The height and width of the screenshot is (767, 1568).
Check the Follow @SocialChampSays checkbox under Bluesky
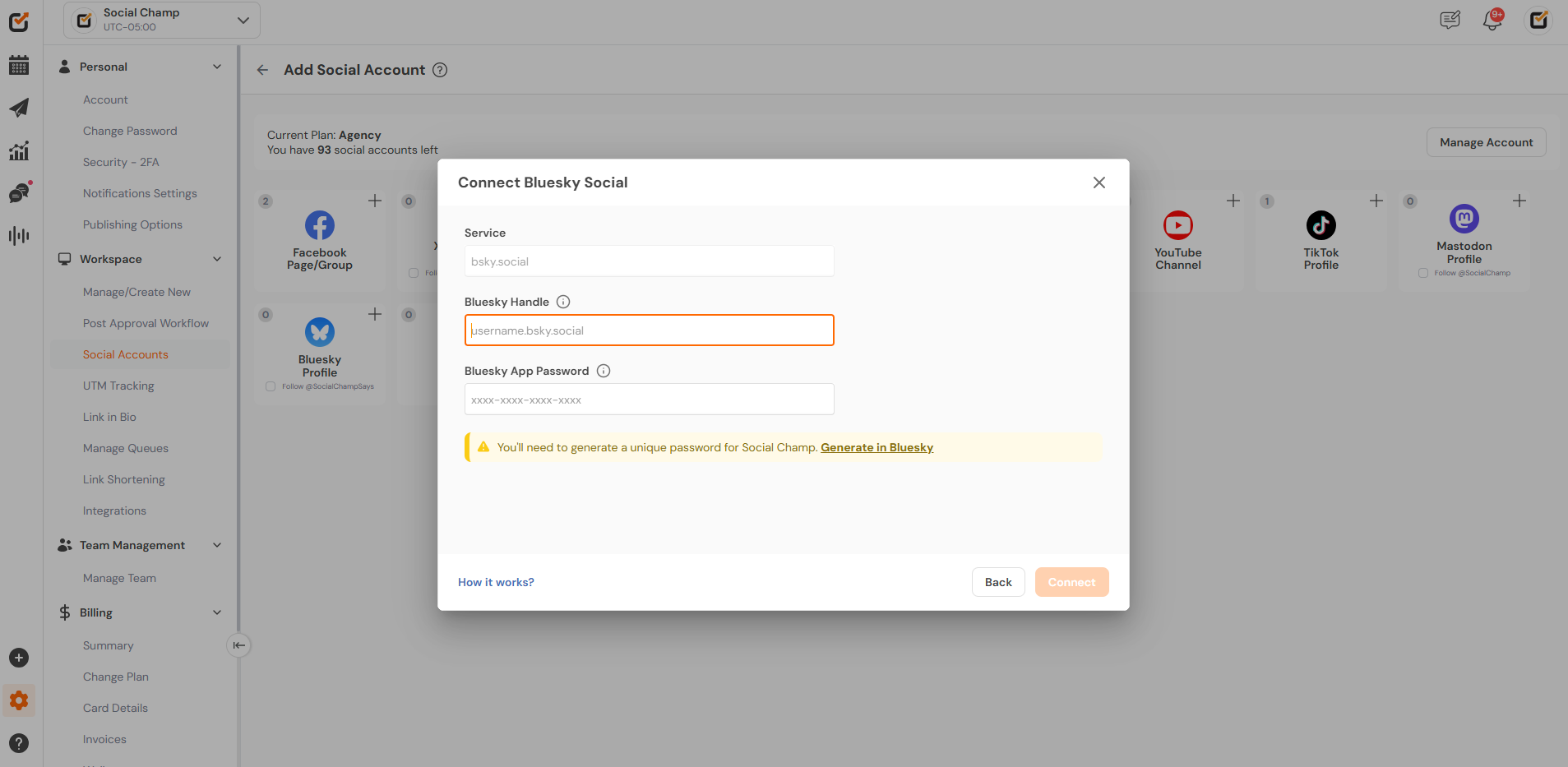pyautogui.click(x=271, y=386)
